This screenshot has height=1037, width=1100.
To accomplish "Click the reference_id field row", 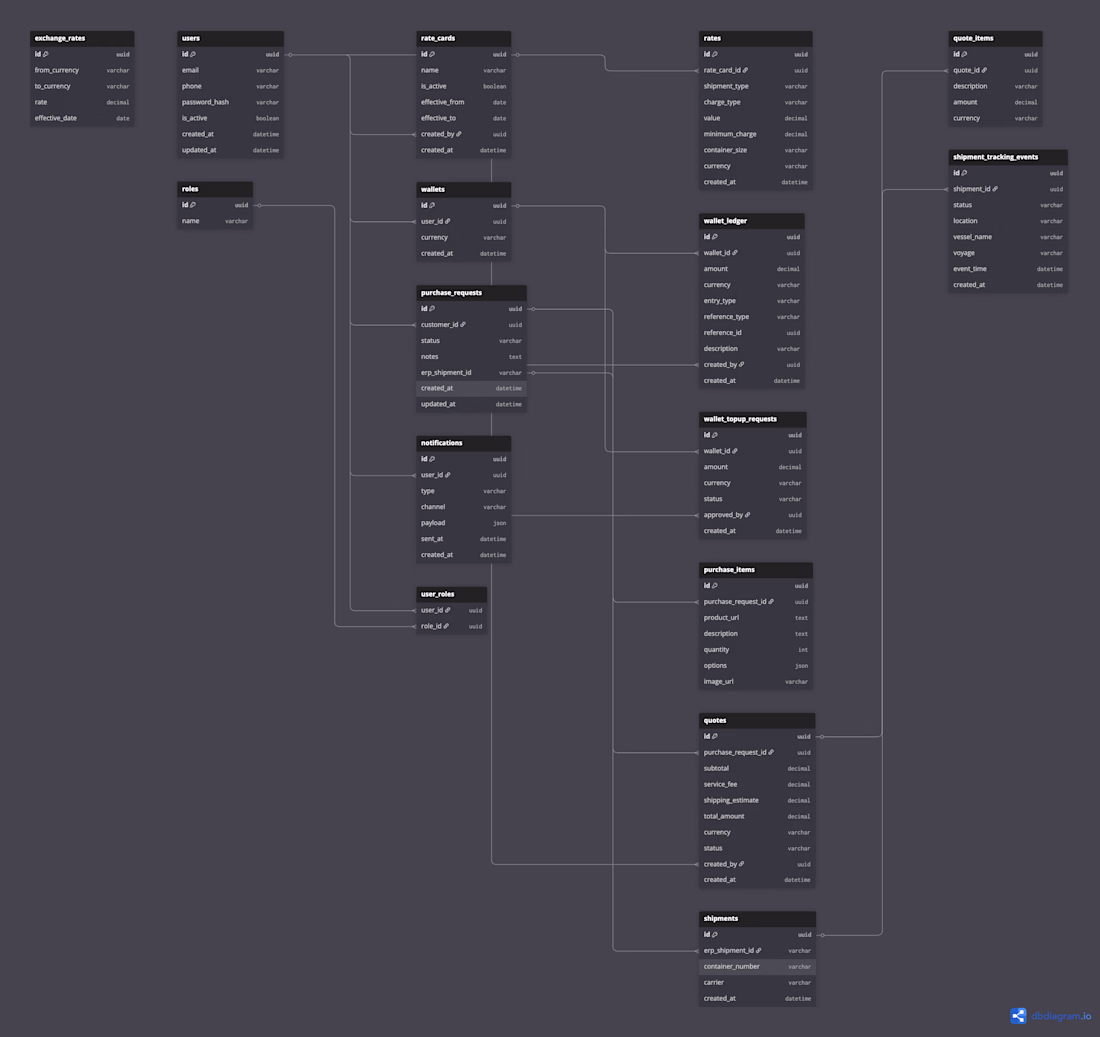I will point(751,333).
